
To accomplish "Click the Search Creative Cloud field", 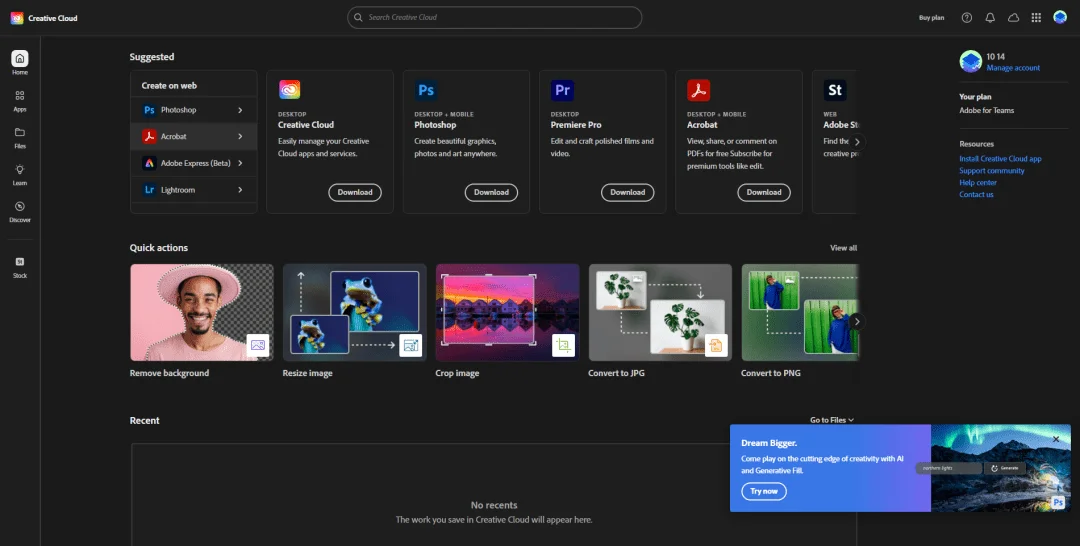I will 495,17.
